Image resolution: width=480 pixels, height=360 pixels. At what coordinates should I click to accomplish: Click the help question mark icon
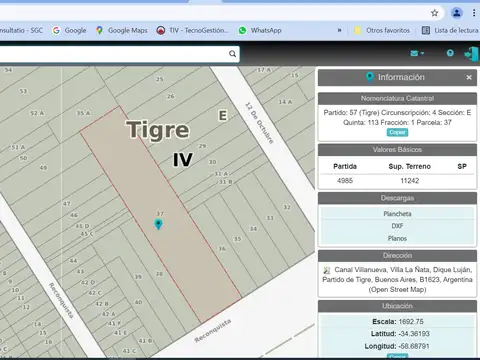[x=450, y=53]
